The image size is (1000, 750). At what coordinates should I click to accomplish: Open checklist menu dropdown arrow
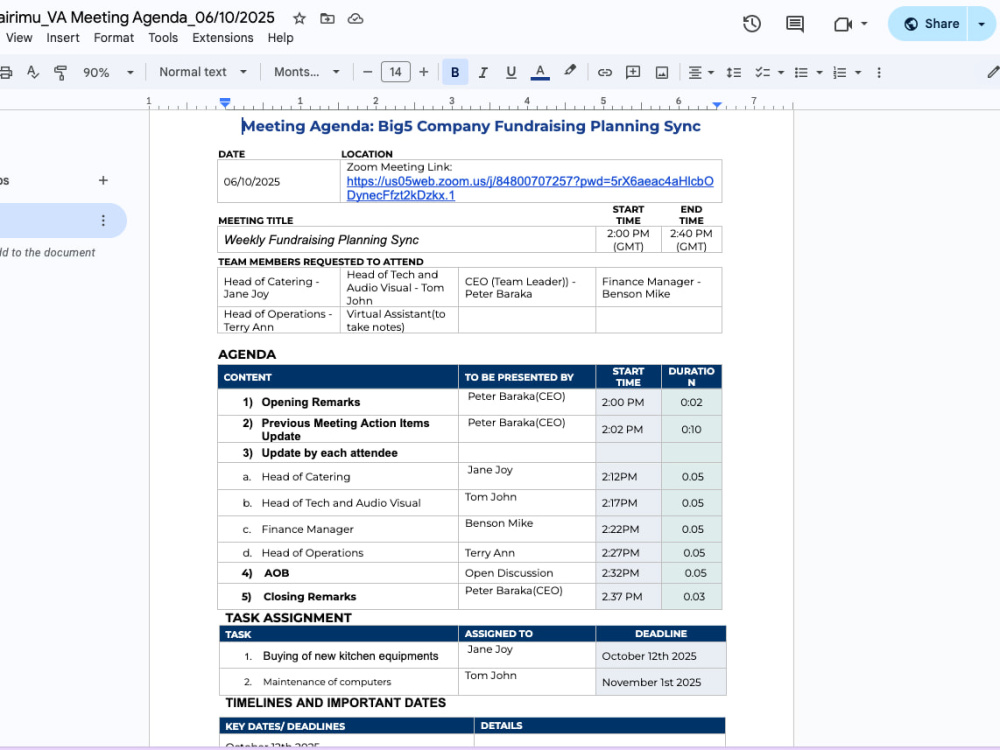tap(781, 72)
